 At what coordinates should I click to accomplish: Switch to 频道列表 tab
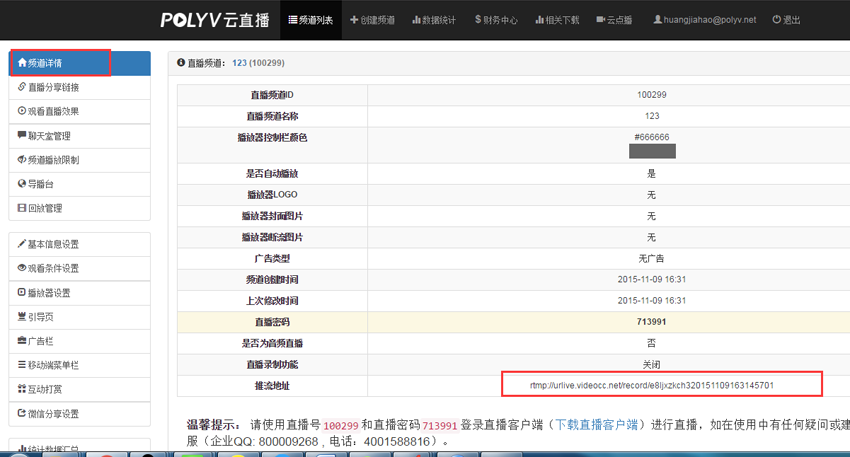point(311,20)
